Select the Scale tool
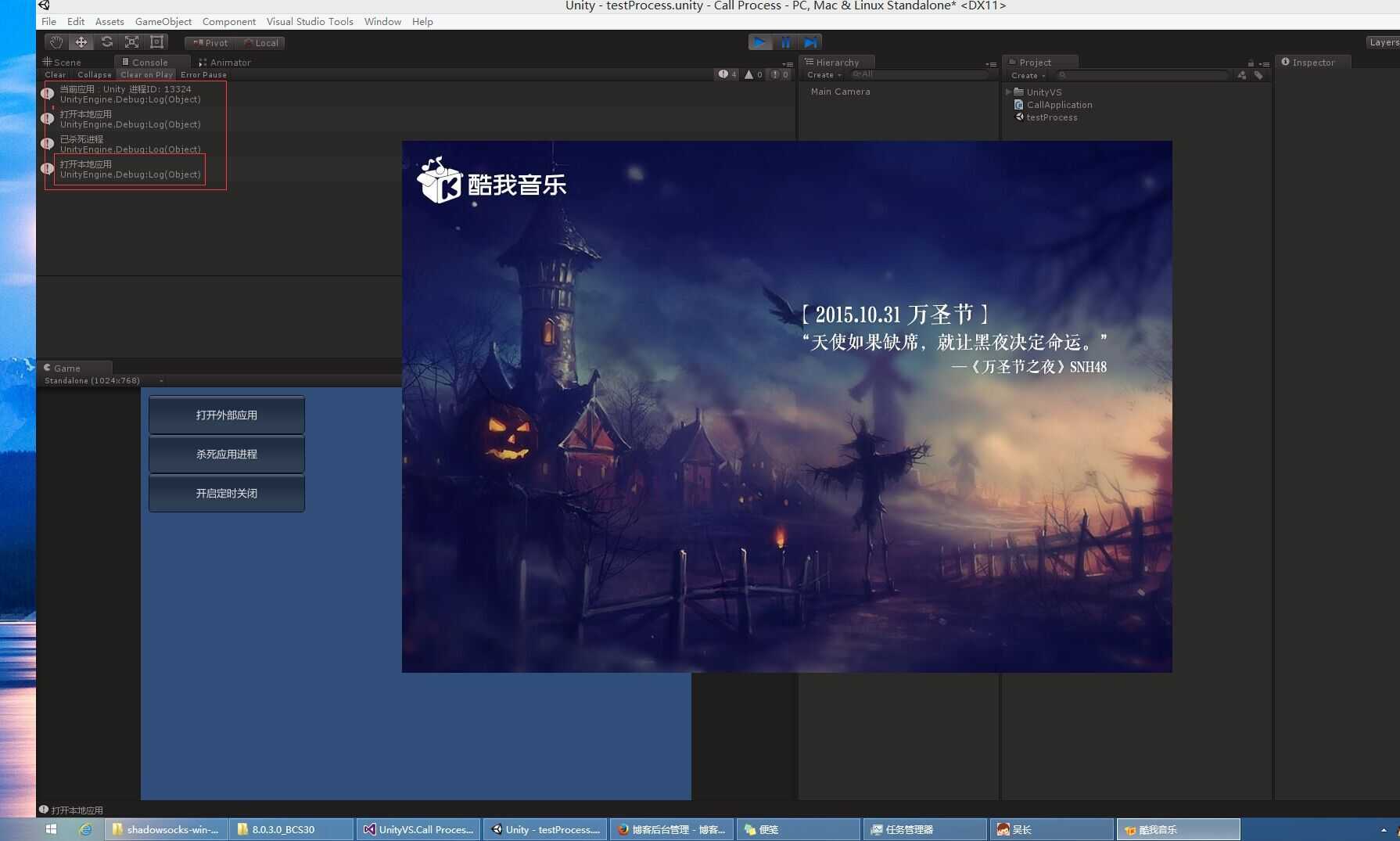The height and width of the screenshot is (841, 1400). 132,42
